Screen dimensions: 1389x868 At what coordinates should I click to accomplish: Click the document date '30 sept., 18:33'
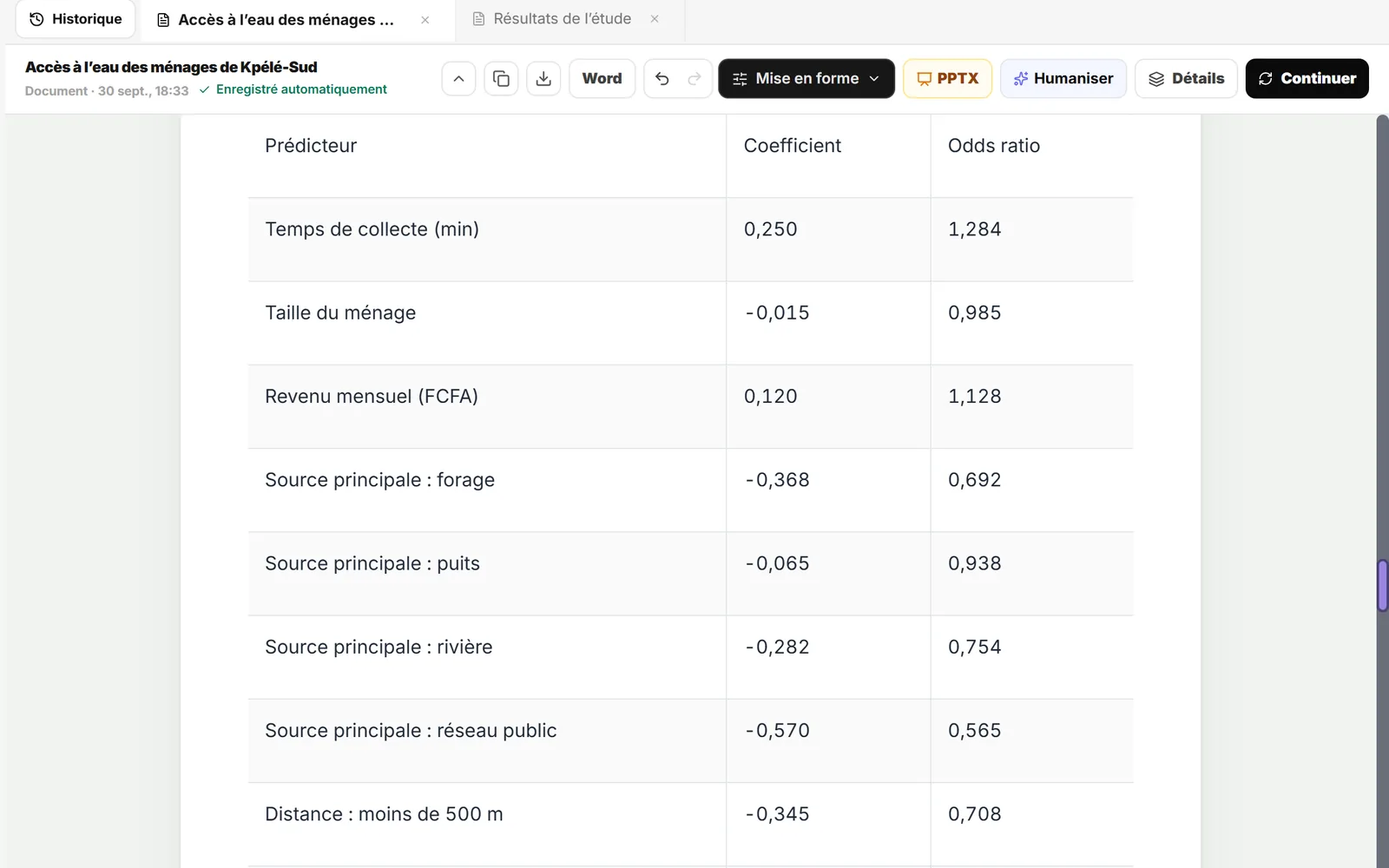pyautogui.click(x=143, y=91)
